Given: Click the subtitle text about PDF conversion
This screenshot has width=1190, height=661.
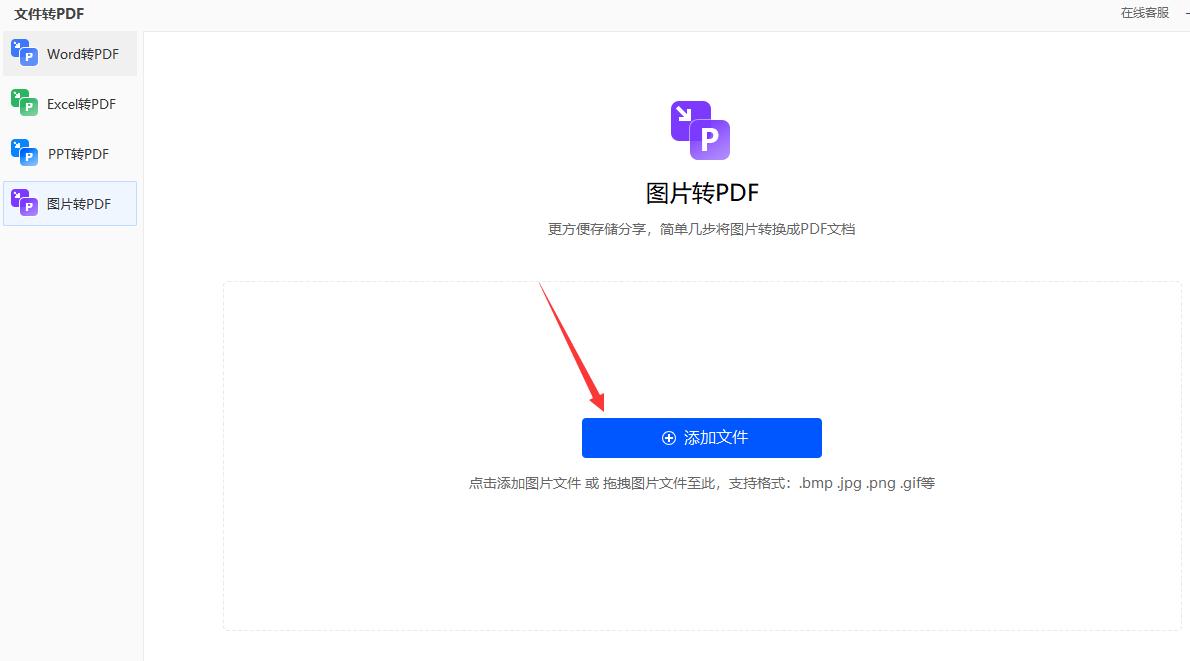Looking at the screenshot, I should (701, 229).
